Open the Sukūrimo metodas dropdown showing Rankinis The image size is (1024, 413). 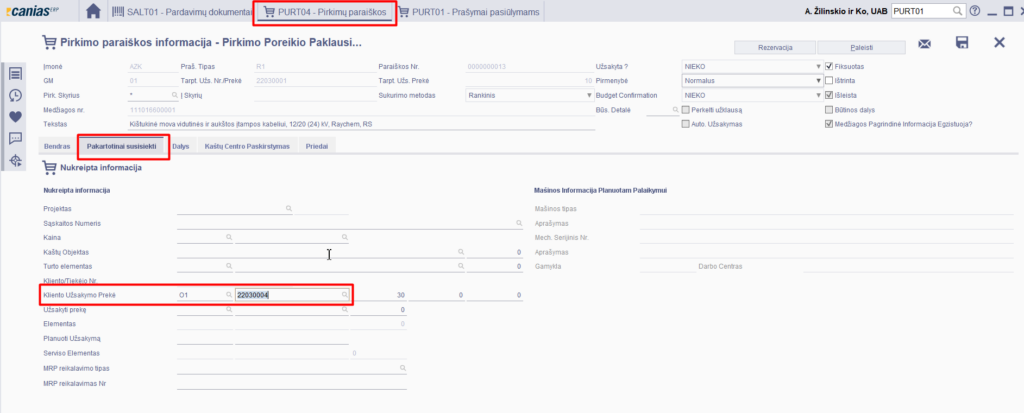528,95
